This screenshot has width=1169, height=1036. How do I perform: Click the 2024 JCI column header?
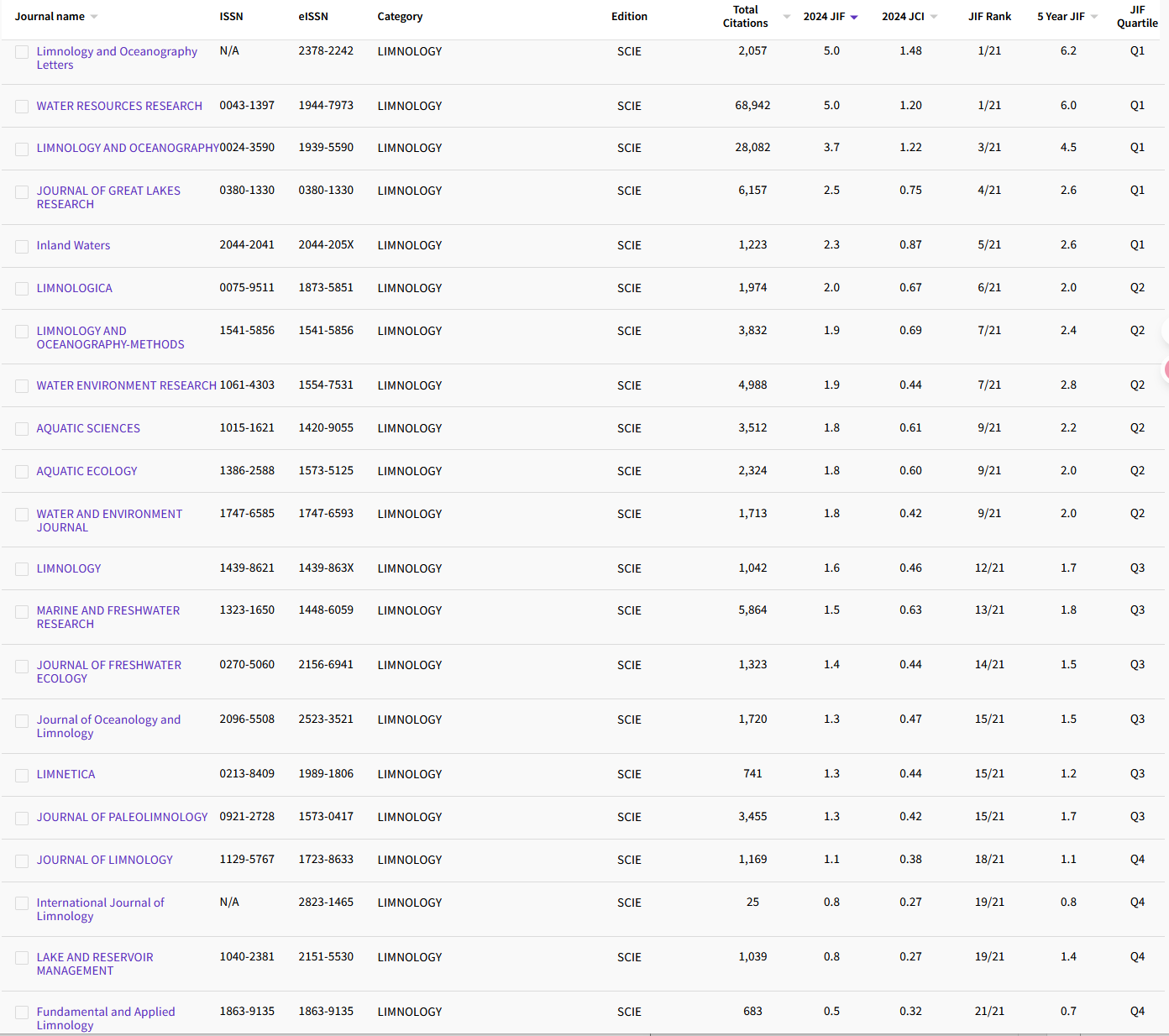903,17
